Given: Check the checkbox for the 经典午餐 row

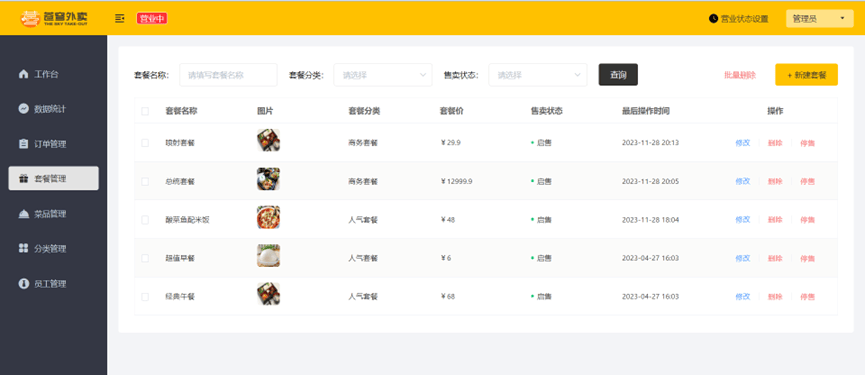Looking at the screenshot, I should click(145, 297).
